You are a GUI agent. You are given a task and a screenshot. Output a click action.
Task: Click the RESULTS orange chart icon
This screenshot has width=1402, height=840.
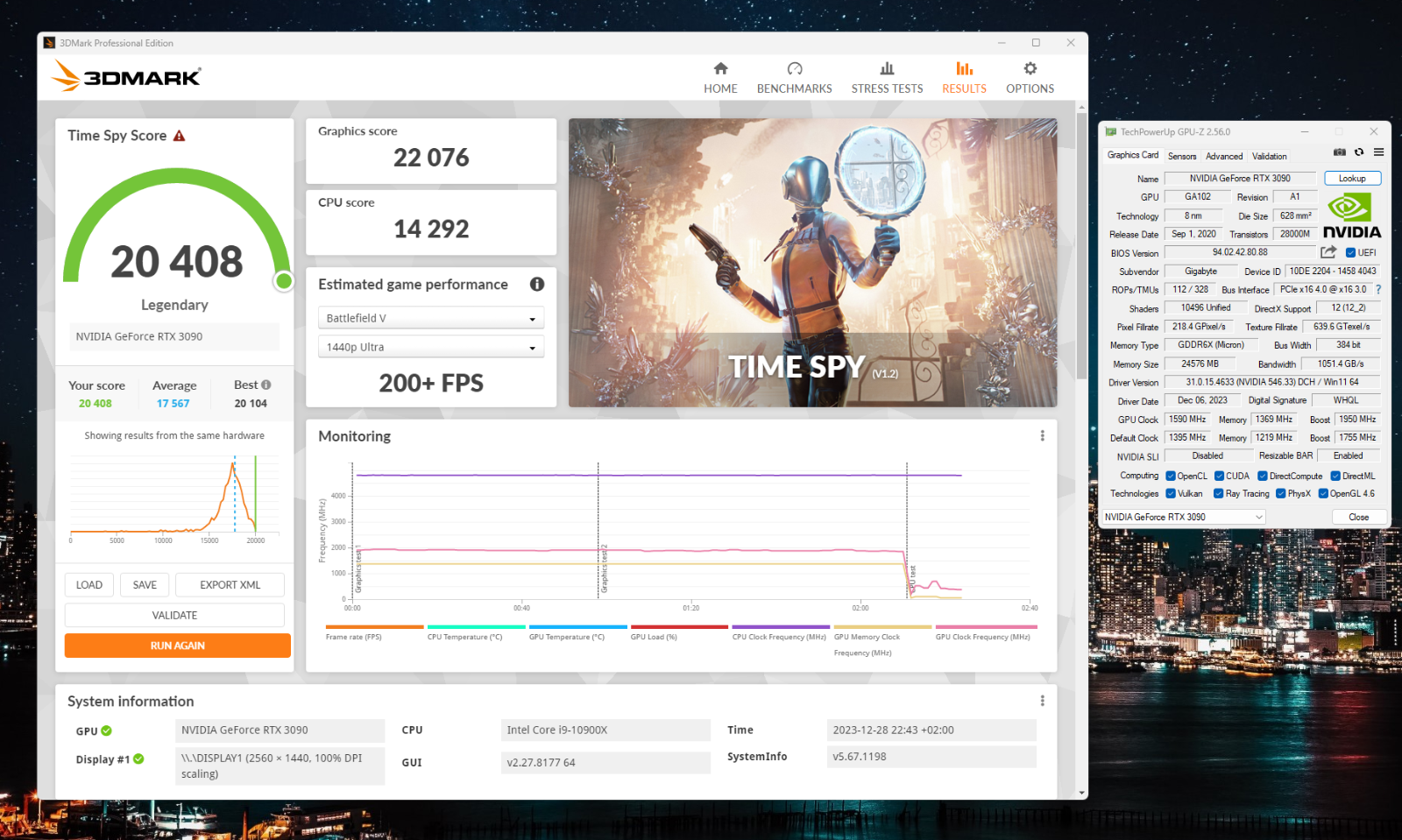[x=964, y=68]
